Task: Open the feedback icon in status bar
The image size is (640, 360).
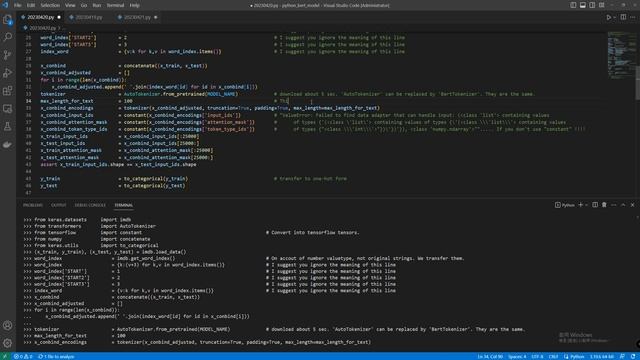Action: tap(622, 356)
